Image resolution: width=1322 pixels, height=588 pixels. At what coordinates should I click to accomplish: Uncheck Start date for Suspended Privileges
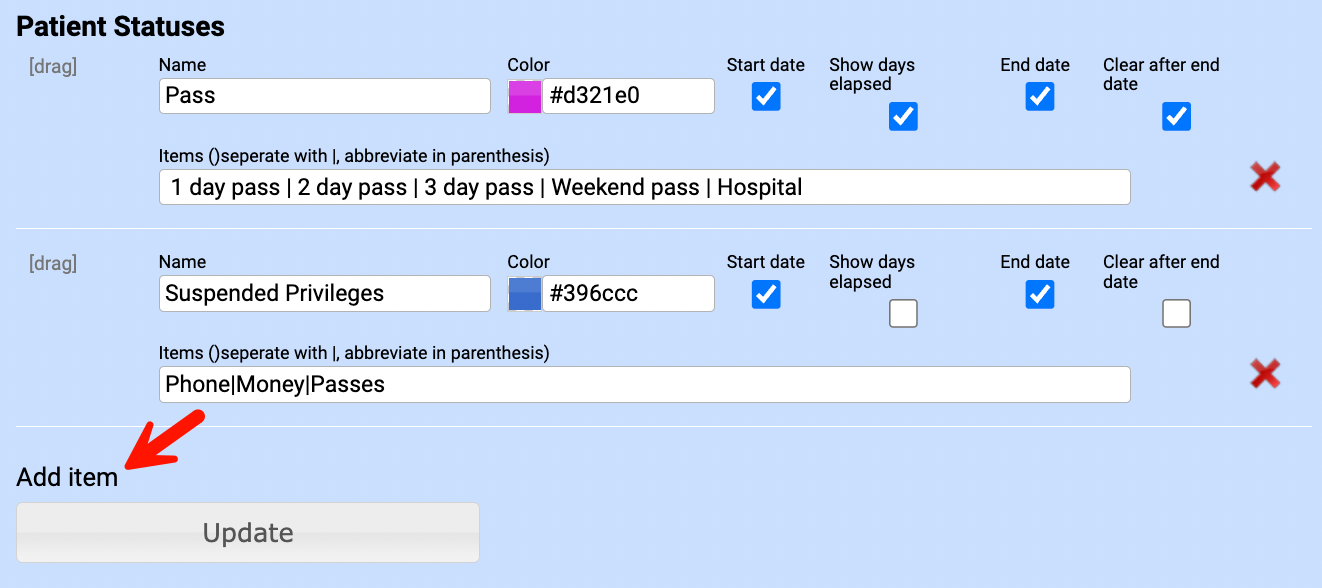(x=766, y=294)
